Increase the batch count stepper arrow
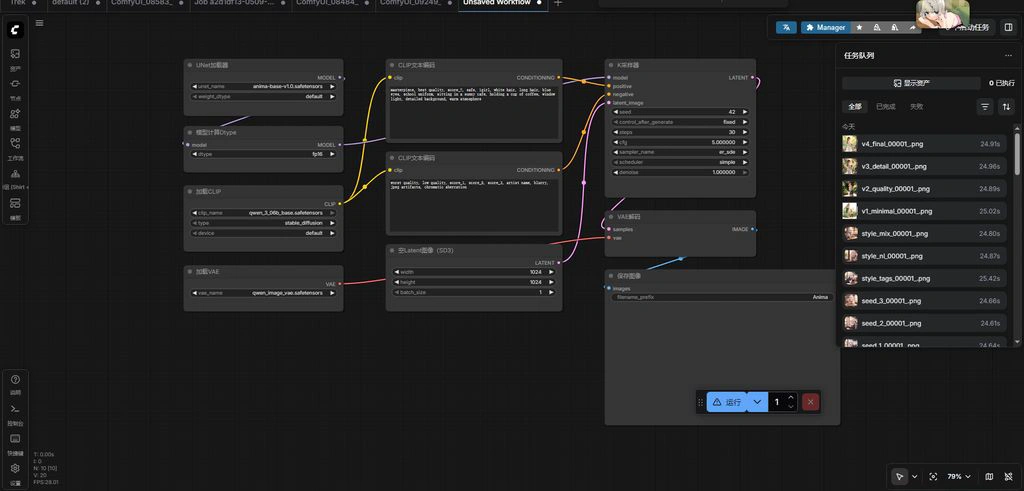 tap(791, 398)
